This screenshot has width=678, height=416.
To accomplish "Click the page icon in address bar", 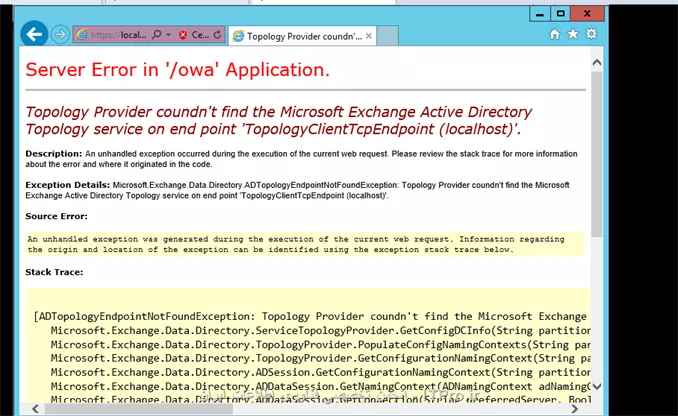I will (x=82, y=35).
